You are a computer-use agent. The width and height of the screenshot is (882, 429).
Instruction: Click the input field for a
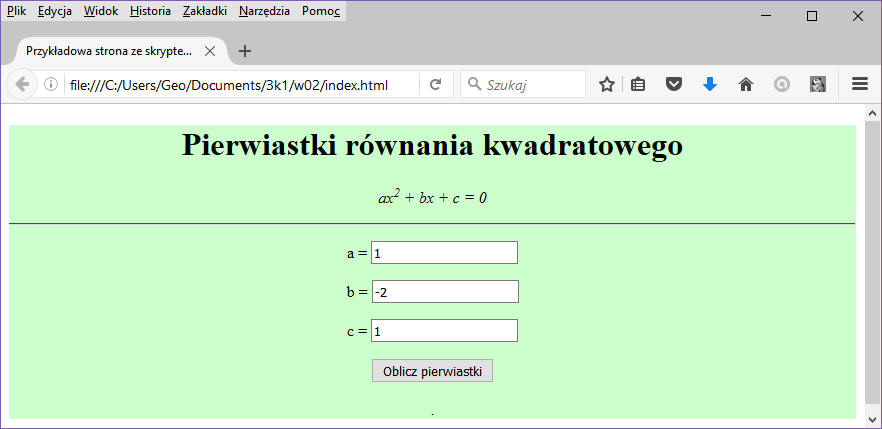pos(444,253)
